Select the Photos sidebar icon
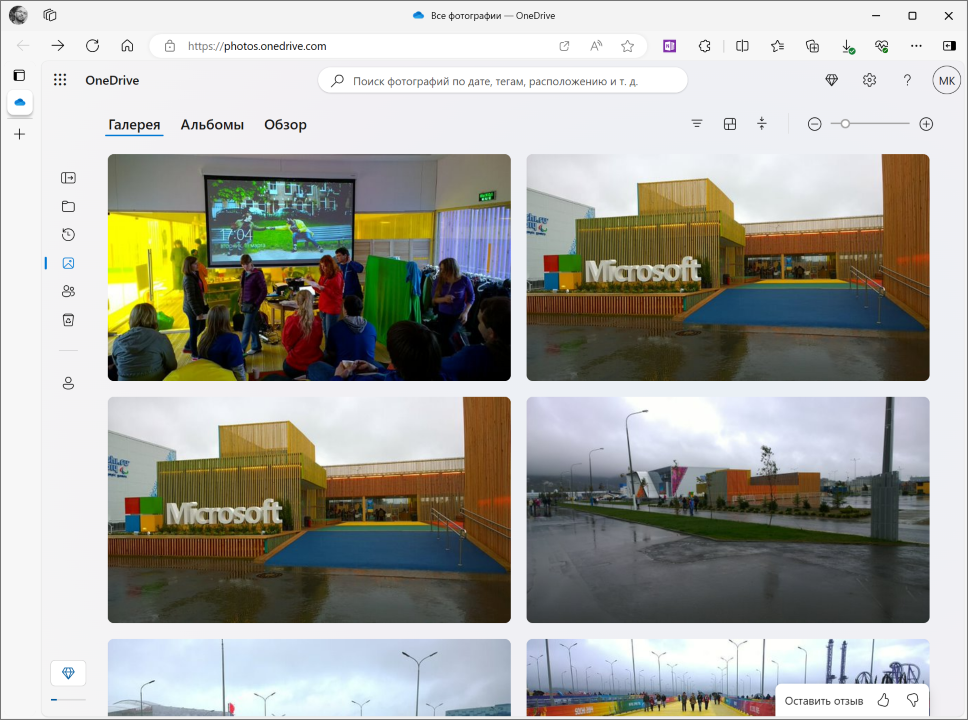 pos(69,263)
